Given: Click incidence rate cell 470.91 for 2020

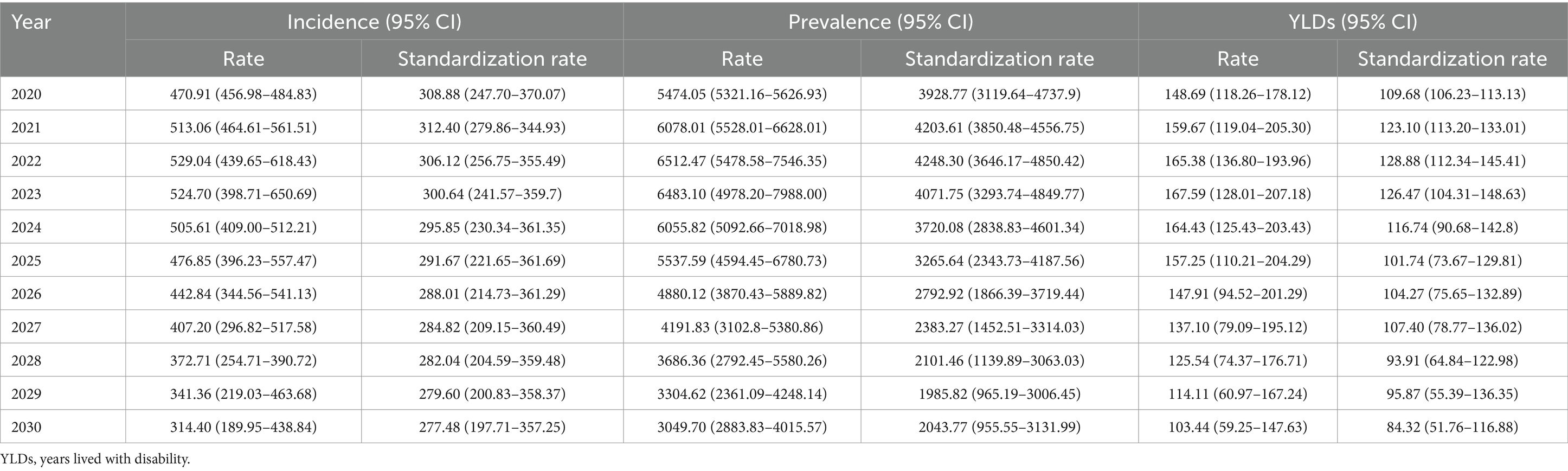Looking at the screenshot, I should click(x=243, y=94).
